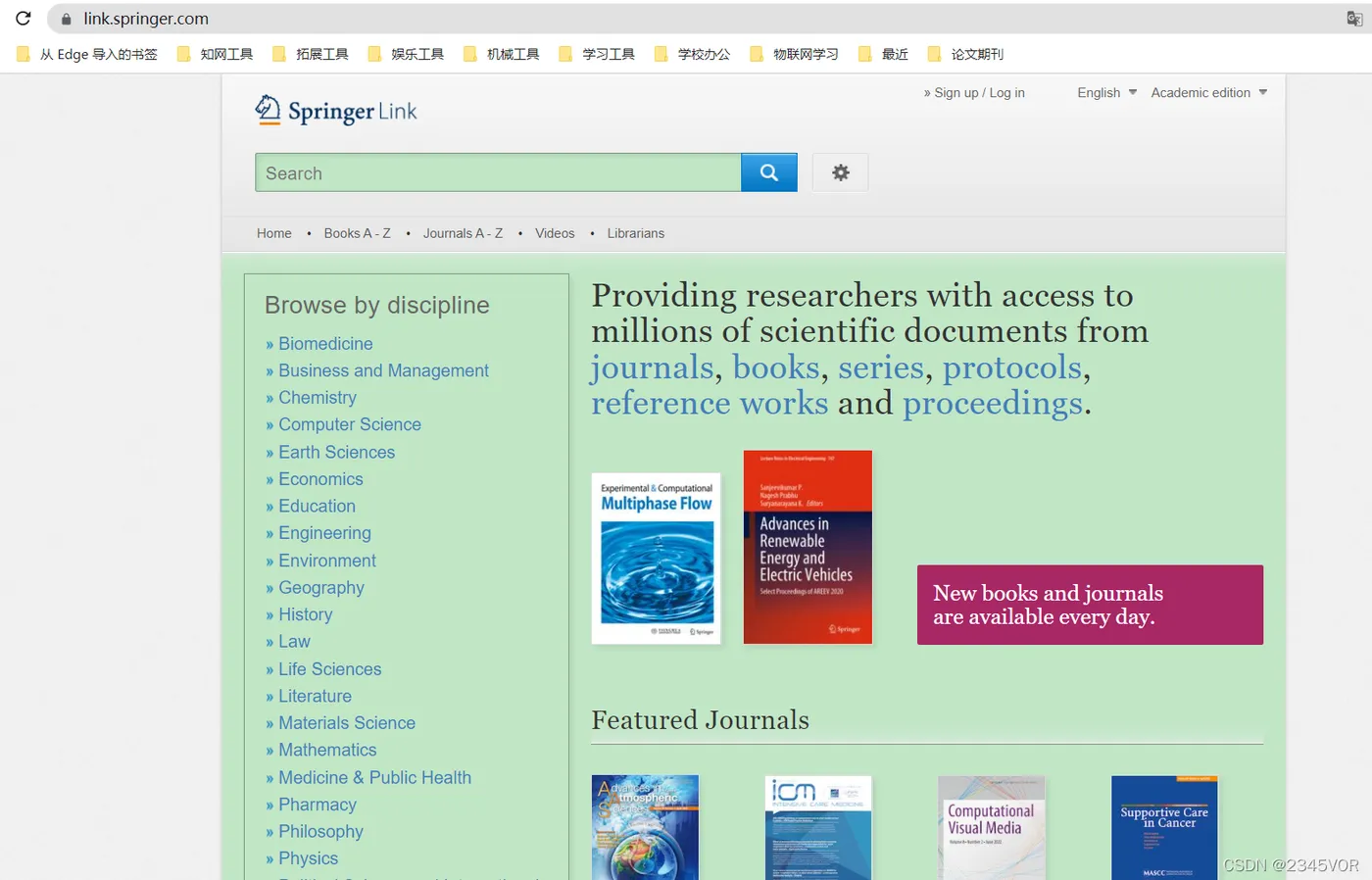1372x880 pixels.
Task: Open the 论文期刊 bookmark folder
Action: [x=966, y=54]
